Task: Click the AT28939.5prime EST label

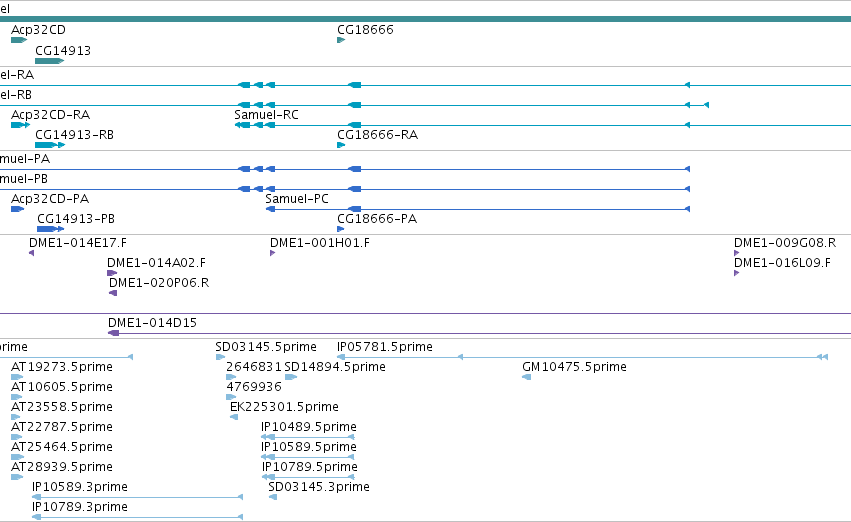Action: (x=62, y=467)
